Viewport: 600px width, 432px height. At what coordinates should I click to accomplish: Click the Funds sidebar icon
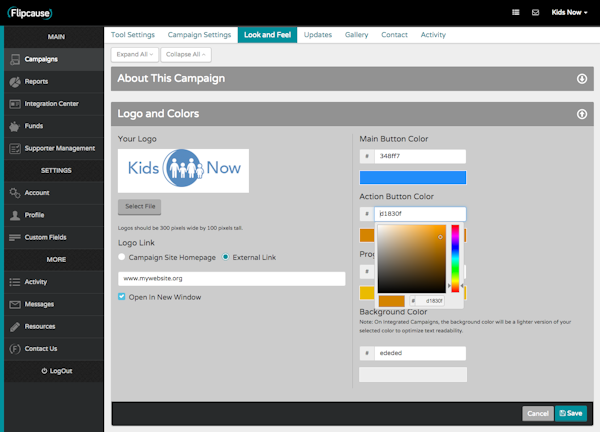click(14, 126)
